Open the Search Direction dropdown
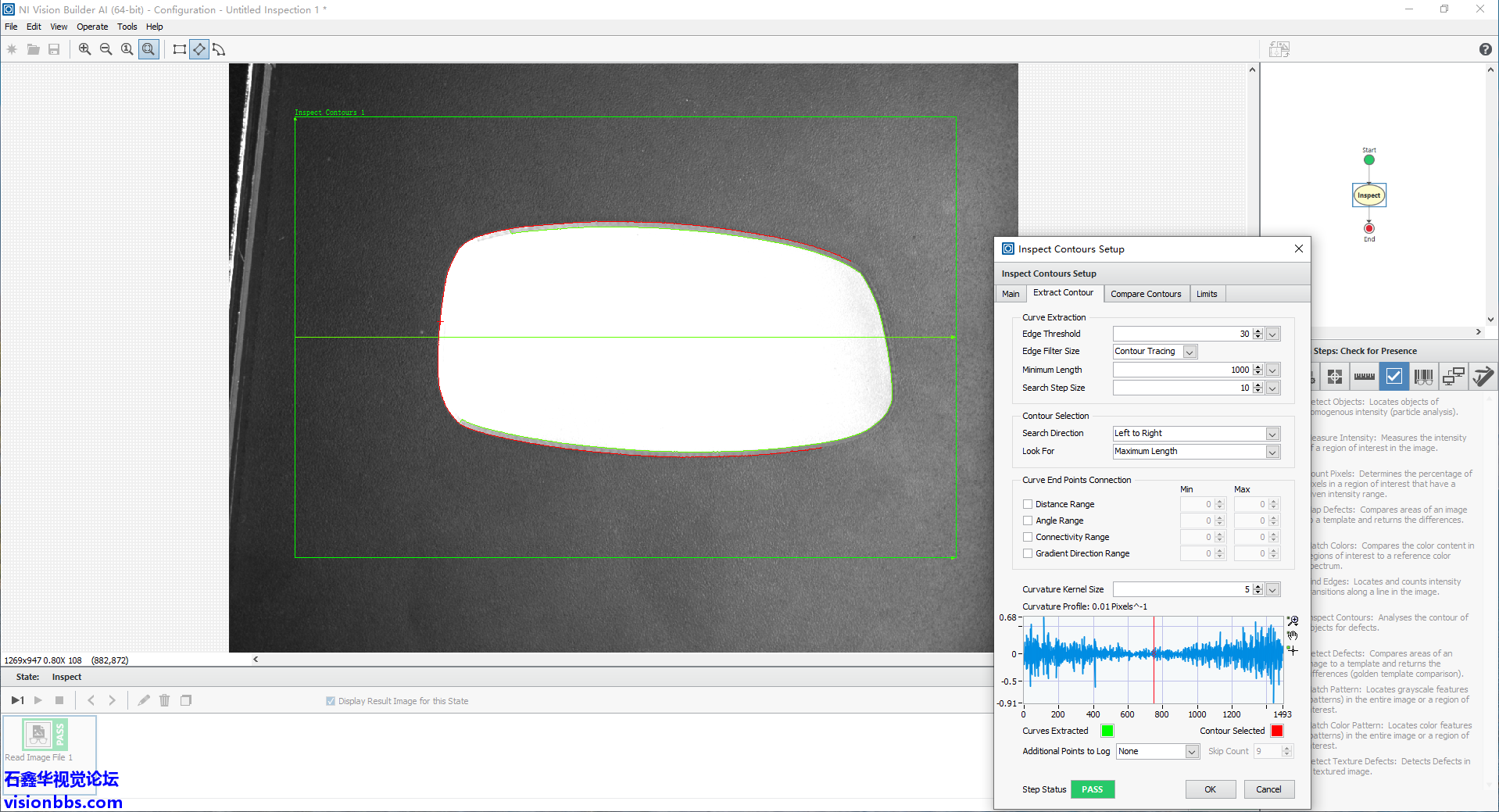Image resolution: width=1499 pixels, height=812 pixels. (x=1272, y=434)
